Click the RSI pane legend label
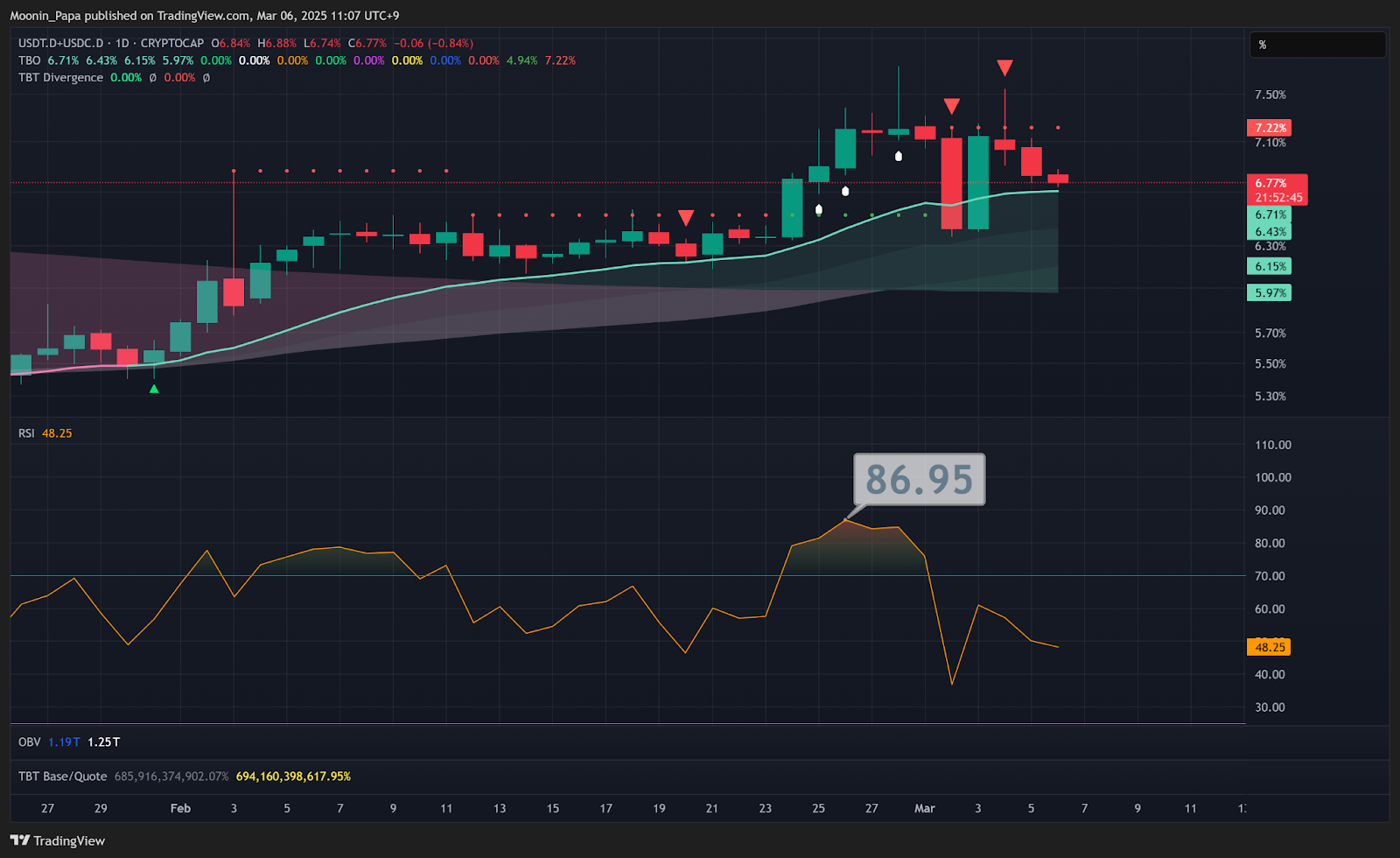Image resolution: width=1400 pixels, height=858 pixels. pyautogui.click(x=26, y=433)
